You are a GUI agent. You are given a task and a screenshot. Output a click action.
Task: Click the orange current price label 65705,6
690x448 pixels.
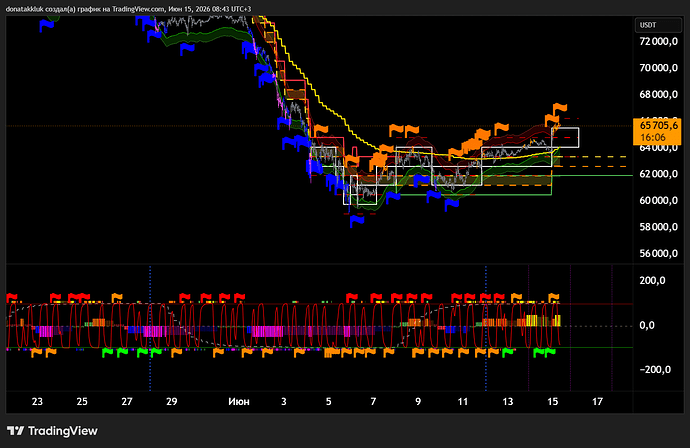(657, 125)
